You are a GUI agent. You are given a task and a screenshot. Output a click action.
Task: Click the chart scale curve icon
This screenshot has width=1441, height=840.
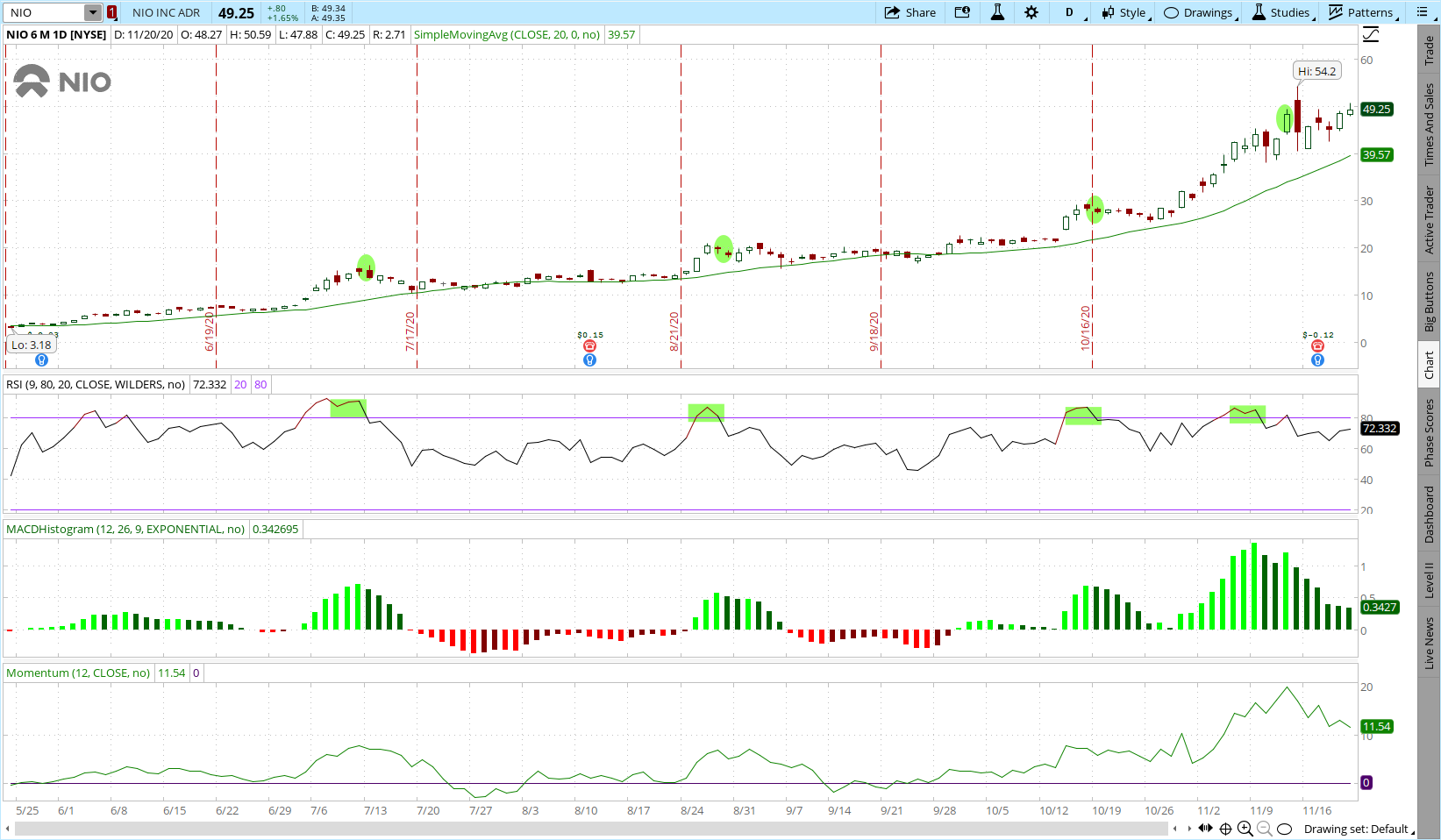click(x=1371, y=35)
